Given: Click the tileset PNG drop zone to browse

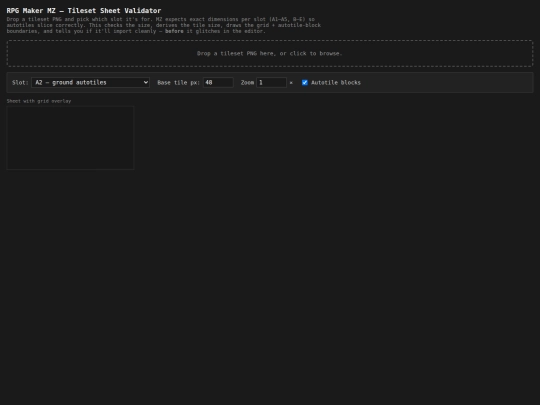Looking at the screenshot, I should pyautogui.click(x=270, y=53).
